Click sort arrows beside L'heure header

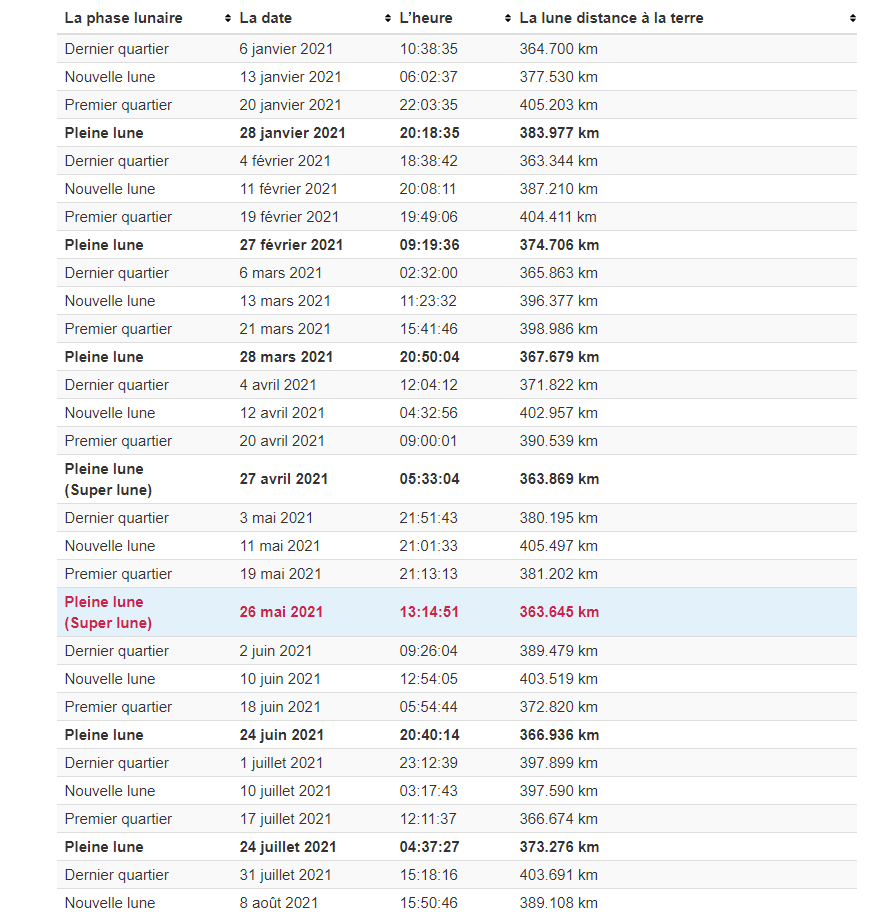click(508, 18)
